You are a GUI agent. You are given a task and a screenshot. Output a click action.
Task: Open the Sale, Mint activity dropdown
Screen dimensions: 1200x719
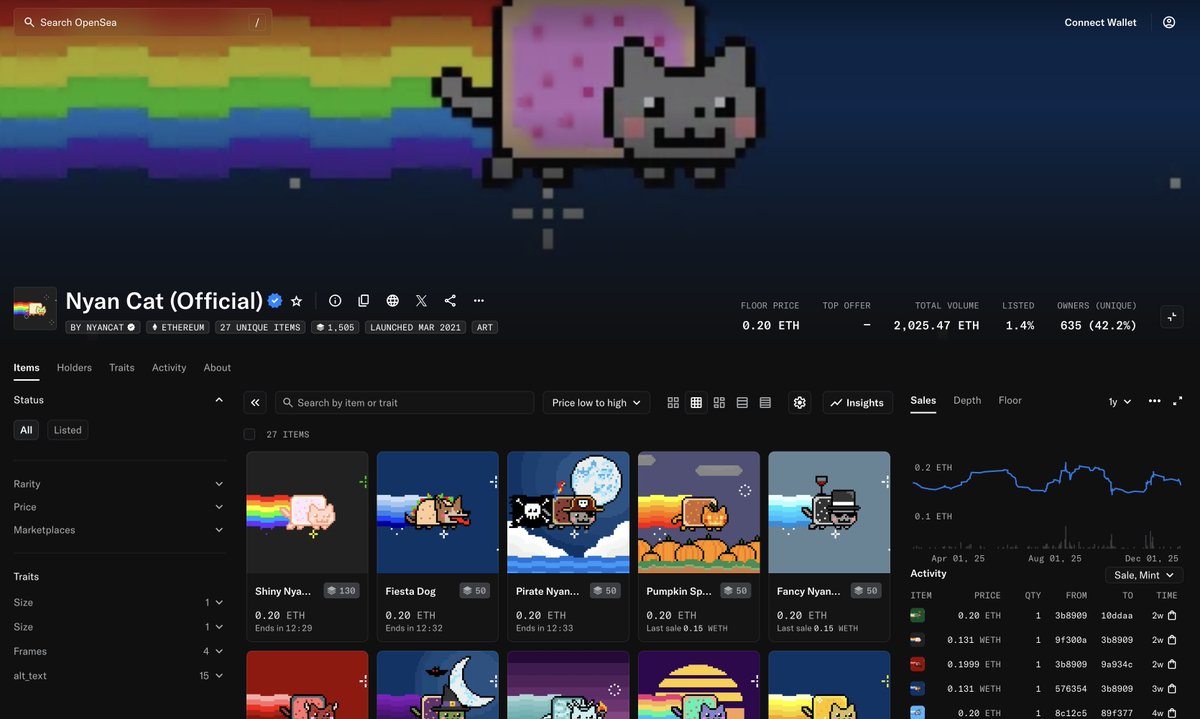tap(1143, 575)
